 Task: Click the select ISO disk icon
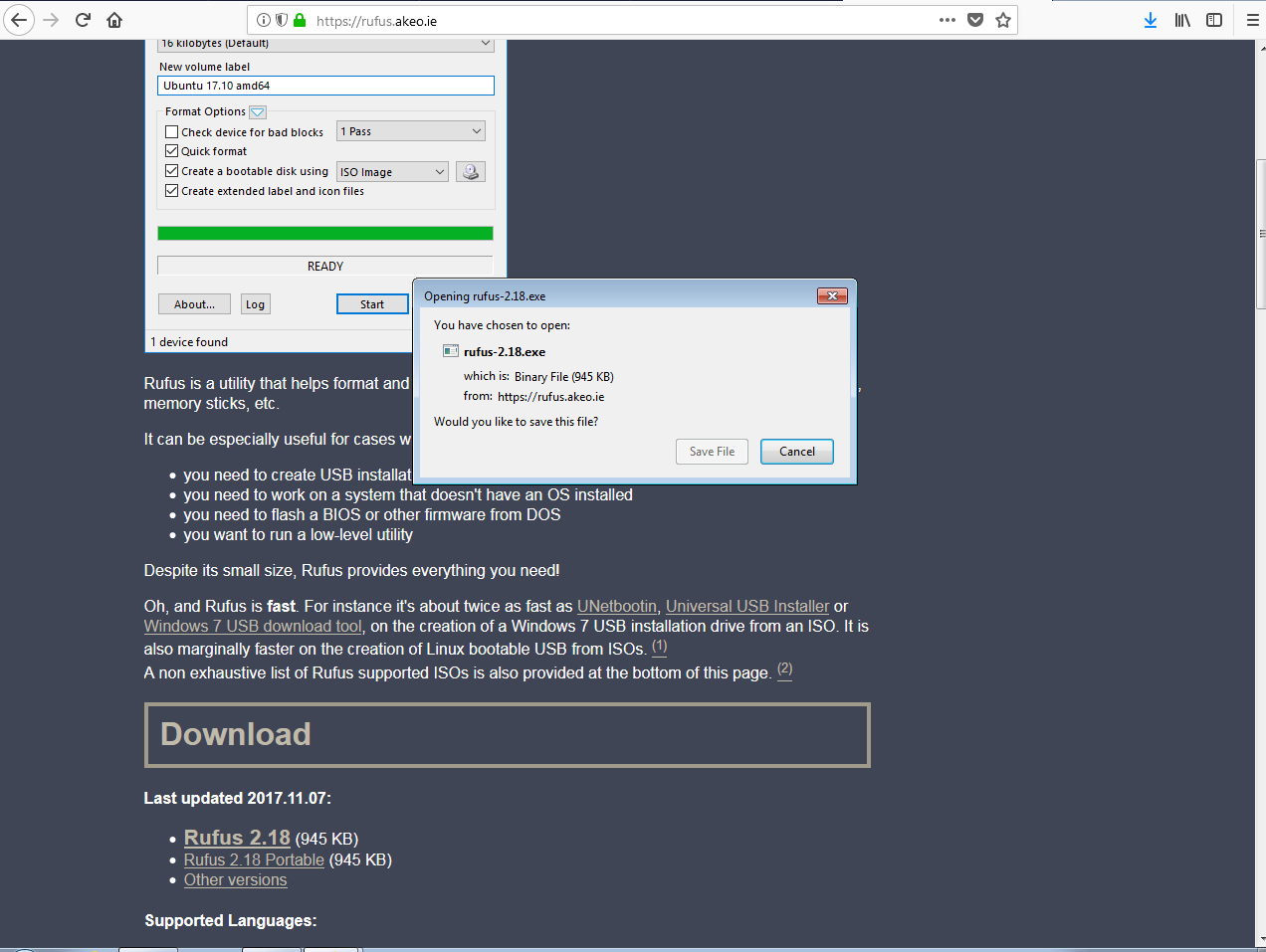pos(471,172)
